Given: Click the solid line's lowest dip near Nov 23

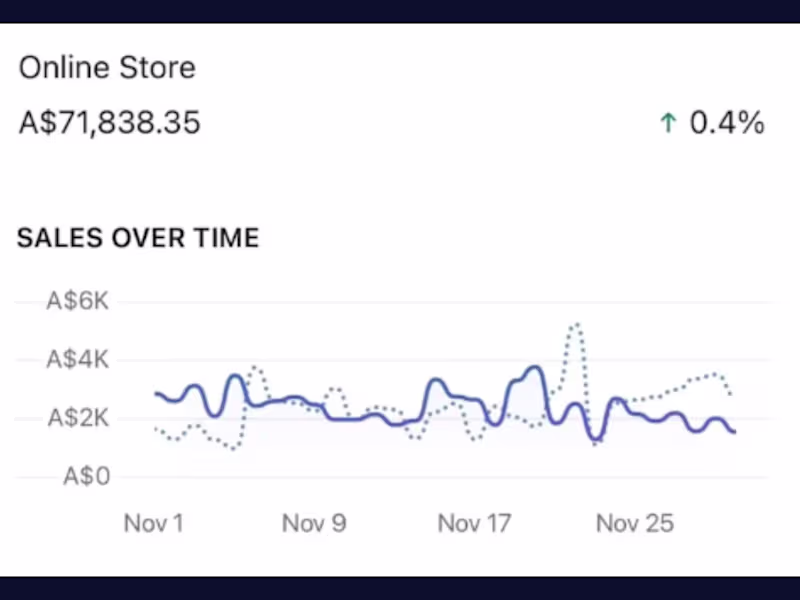Looking at the screenshot, I should (x=596, y=439).
